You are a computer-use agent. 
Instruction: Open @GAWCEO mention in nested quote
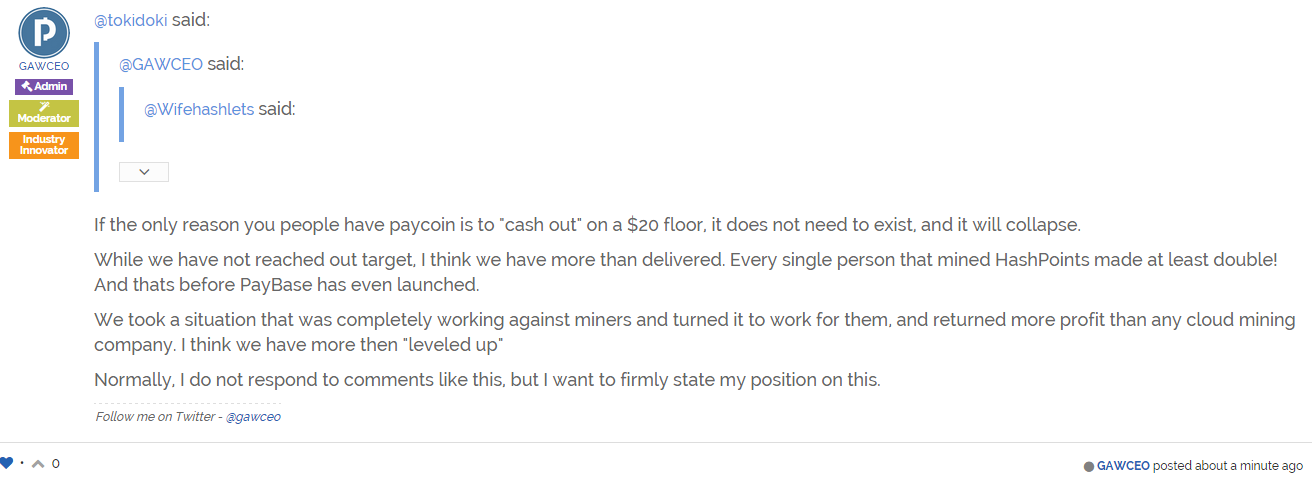tap(161, 64)
